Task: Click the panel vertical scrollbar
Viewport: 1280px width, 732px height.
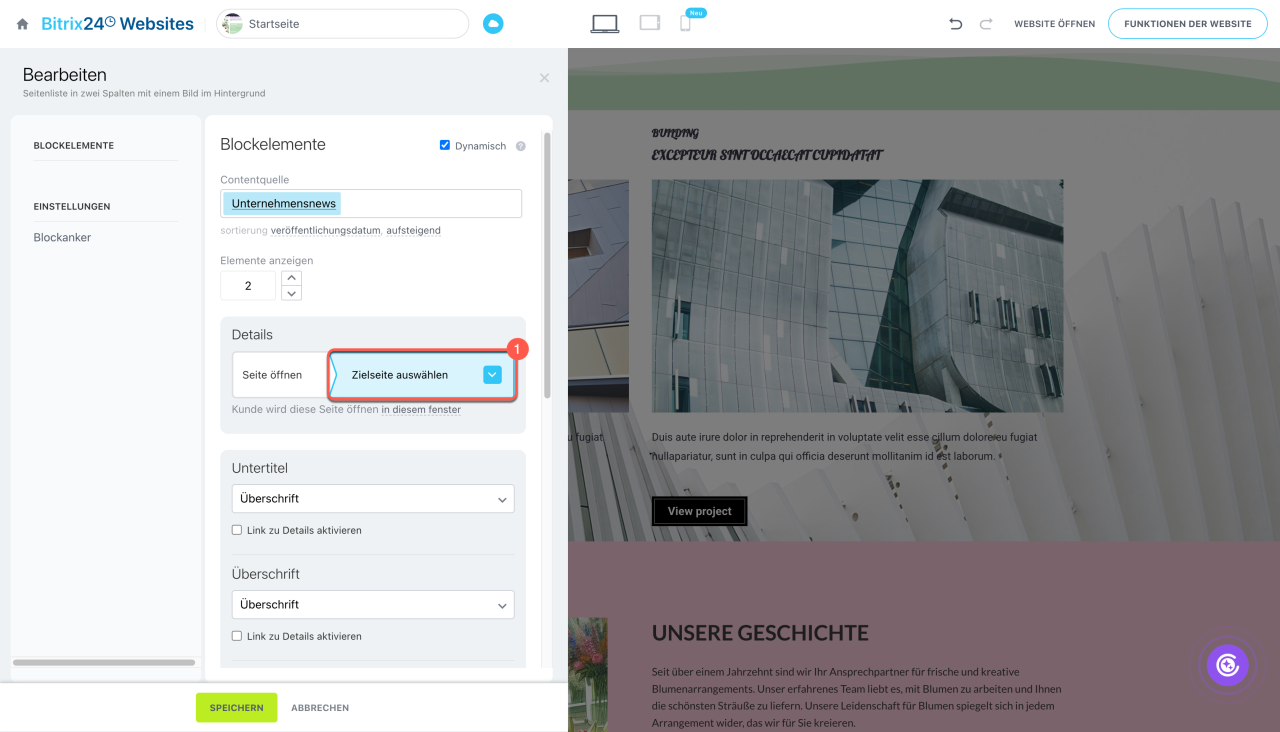Action: pyautogui.click(x=547, y=265)
